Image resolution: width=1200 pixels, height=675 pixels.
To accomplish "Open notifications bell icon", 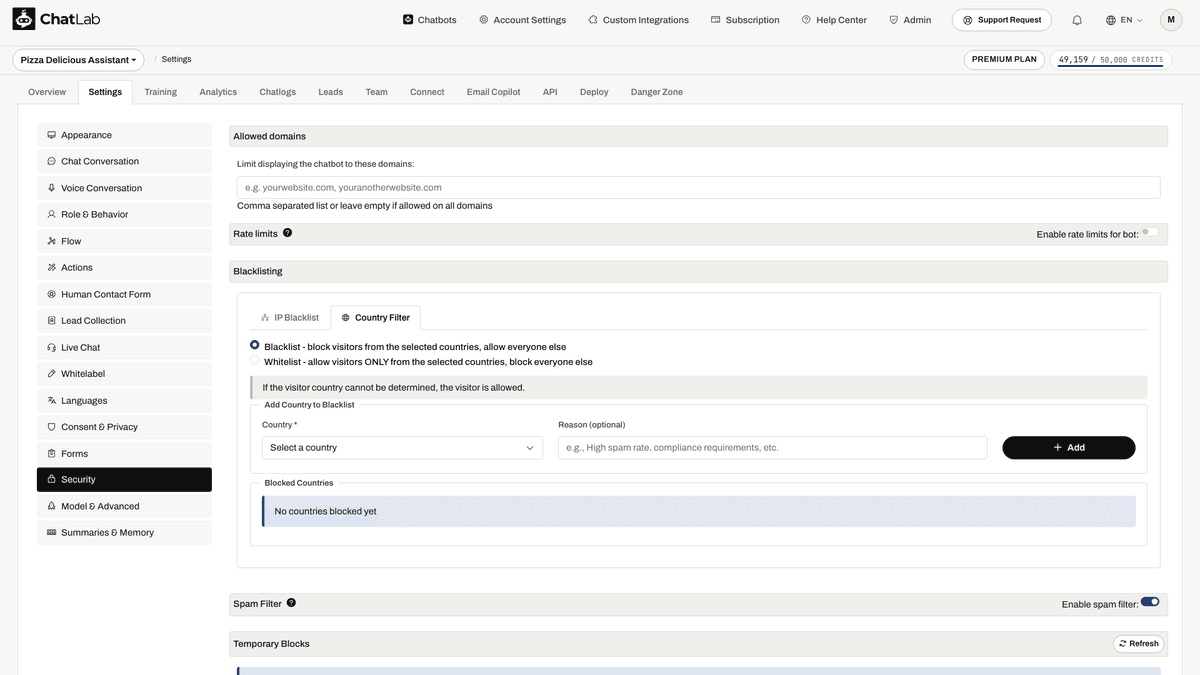I will point(1077,20).
